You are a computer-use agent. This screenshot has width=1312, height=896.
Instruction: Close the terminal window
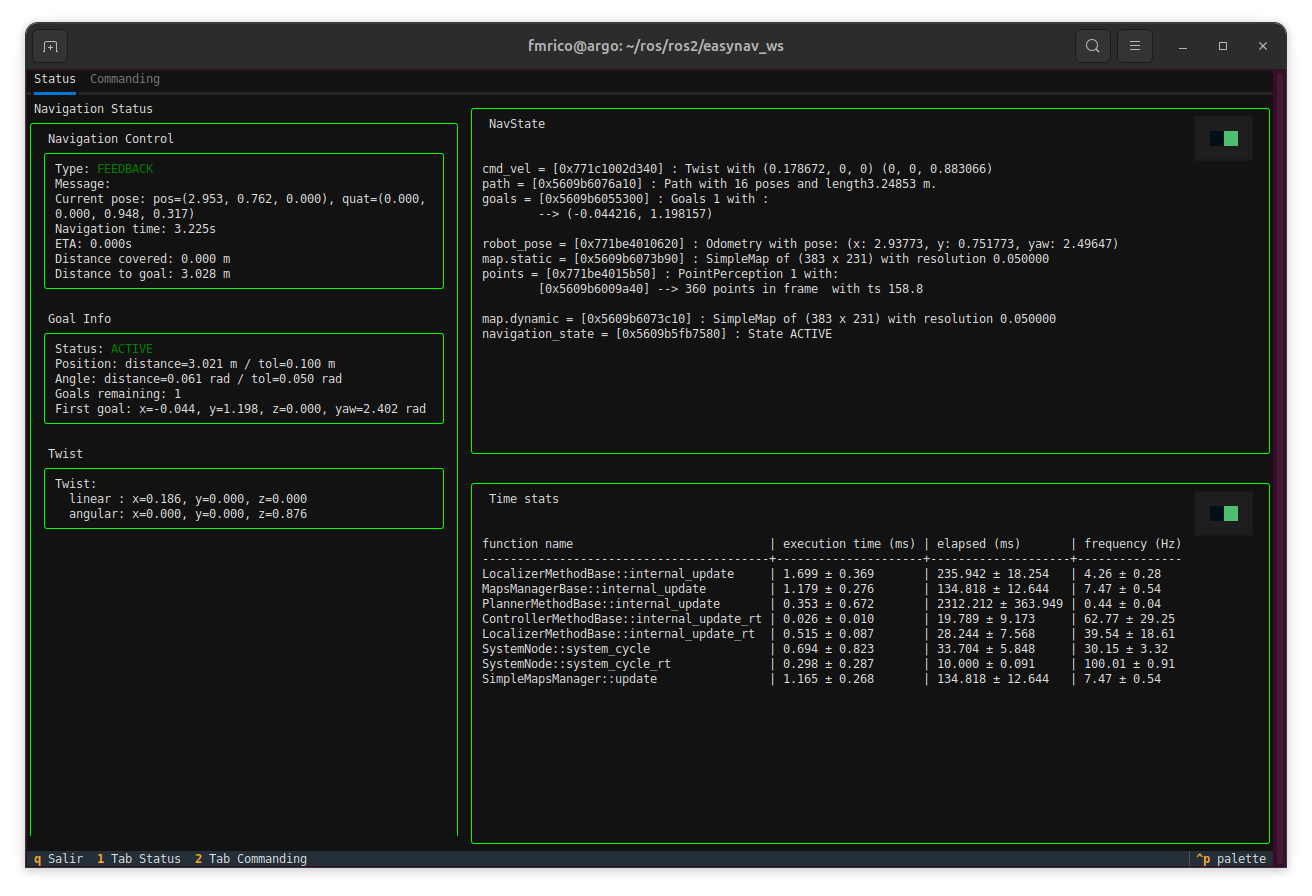click(1263, 46)
